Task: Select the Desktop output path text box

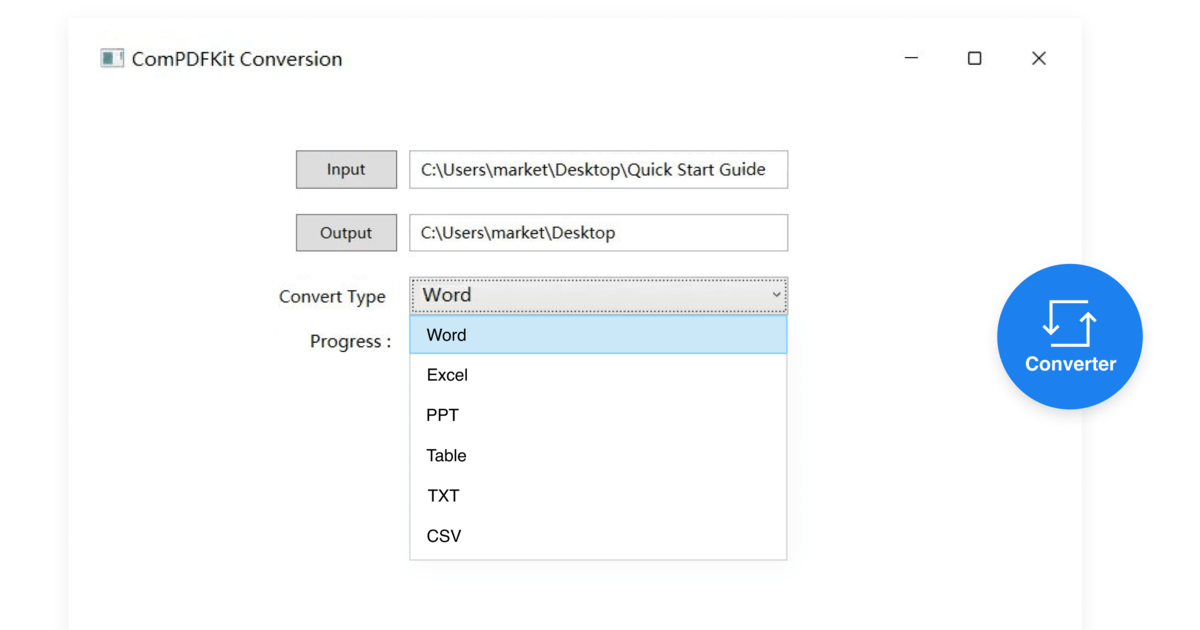Action: point(598,232)
